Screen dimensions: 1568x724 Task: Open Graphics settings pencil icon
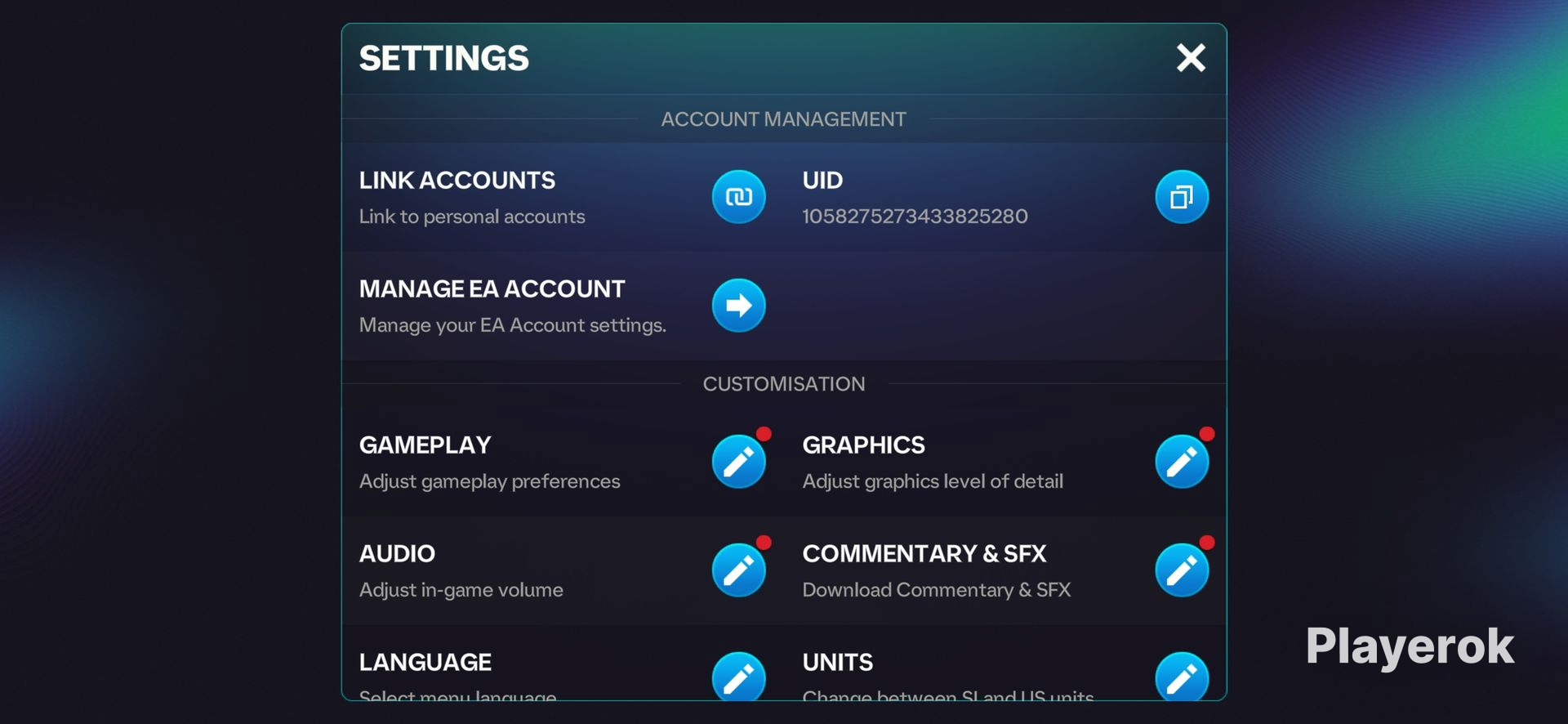pyautogui.click(x=1181, y=462)
